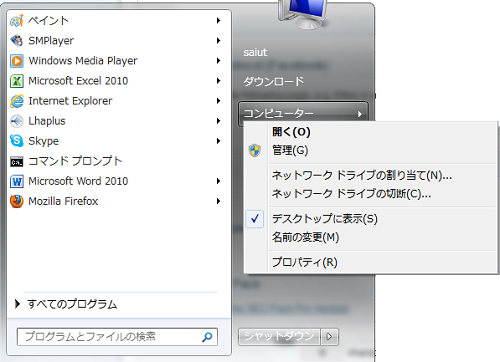Expand the Windows Media Player jump list arrow
Screen dimensions: 500x362
pos(218,61)
